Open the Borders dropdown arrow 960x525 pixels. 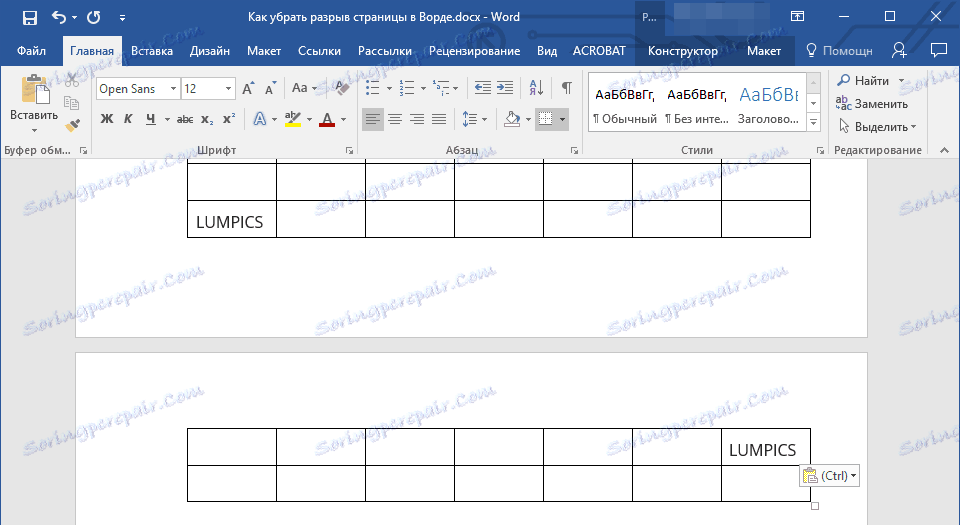(562, 119)
